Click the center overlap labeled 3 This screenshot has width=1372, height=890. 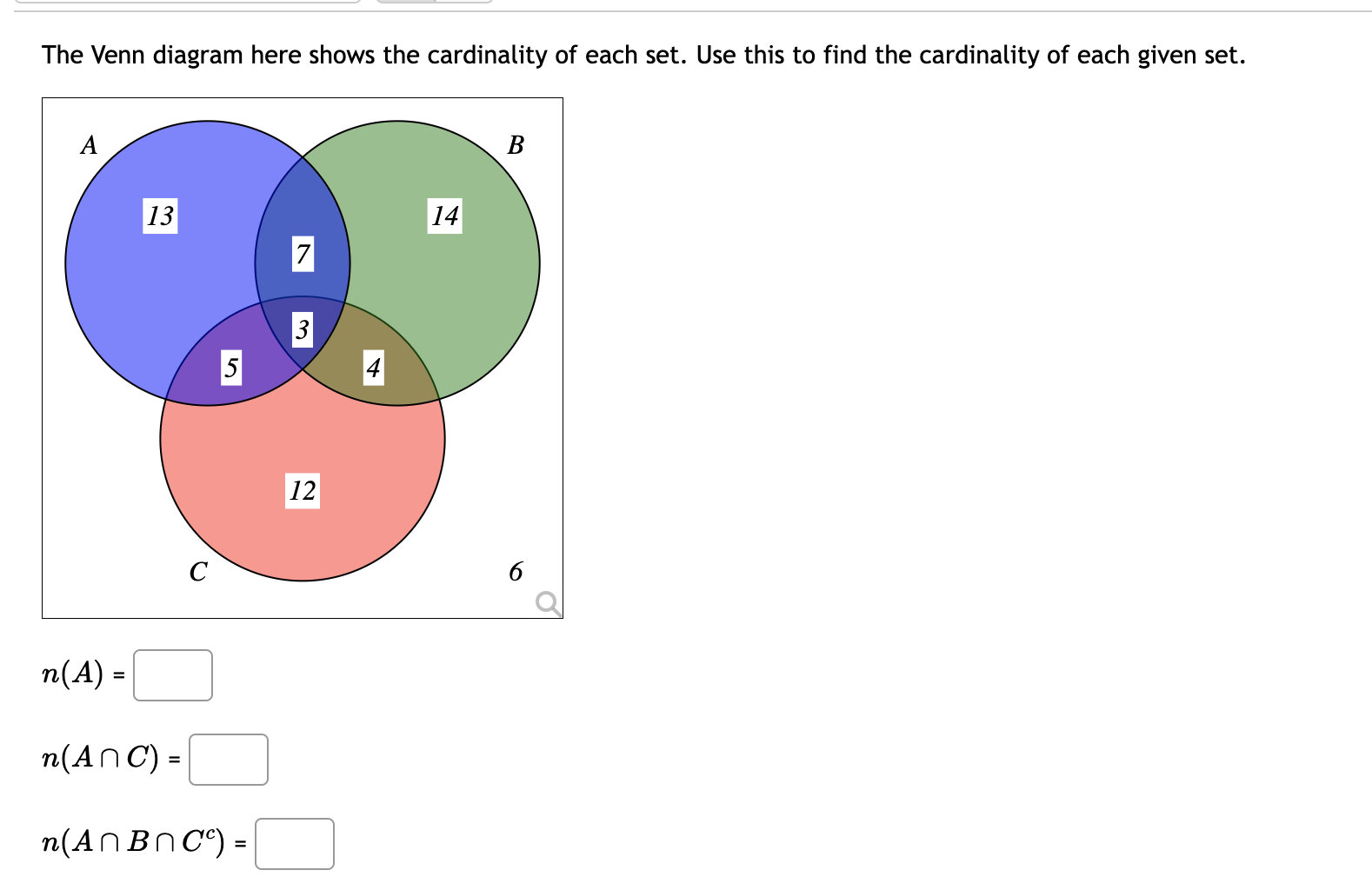(x=302, y=330)
